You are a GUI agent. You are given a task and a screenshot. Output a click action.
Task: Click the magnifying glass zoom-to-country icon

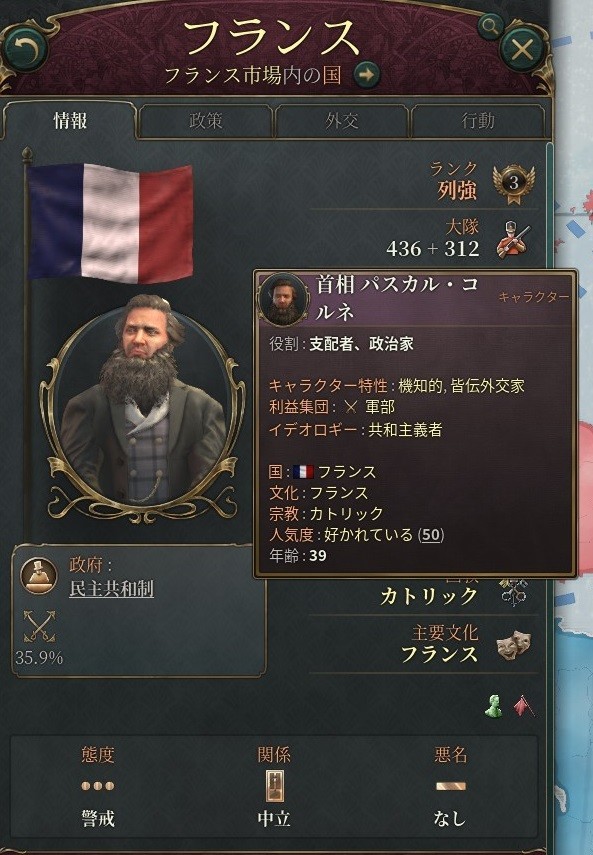coord(490,26)
